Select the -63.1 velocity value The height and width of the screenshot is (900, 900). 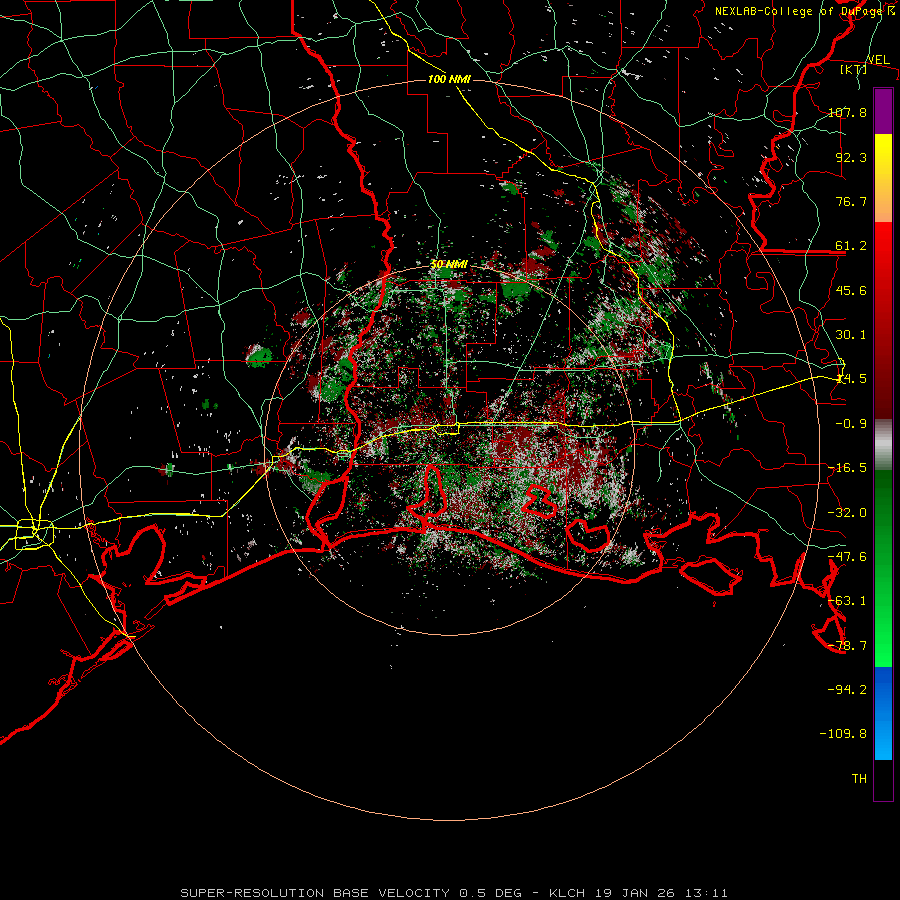pos(847,601)
